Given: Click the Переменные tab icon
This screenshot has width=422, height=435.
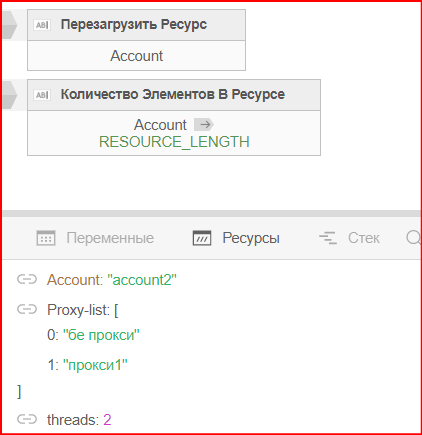Looking at the screenshot, I should click(46, 238).
